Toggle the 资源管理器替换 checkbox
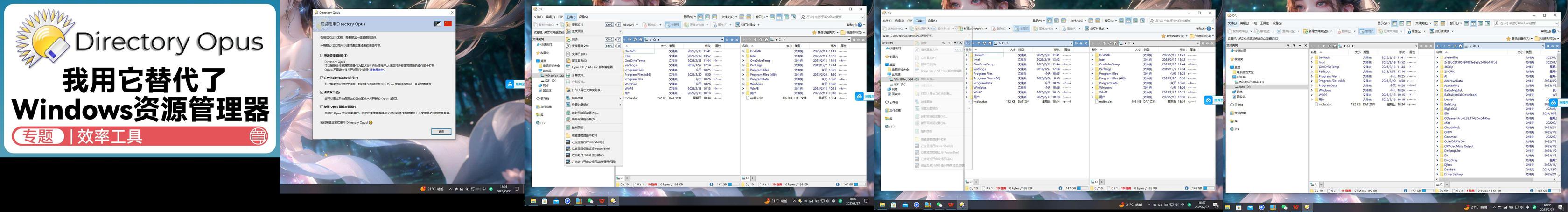Viewport: 1568px width, 212px height. (322, 56)
